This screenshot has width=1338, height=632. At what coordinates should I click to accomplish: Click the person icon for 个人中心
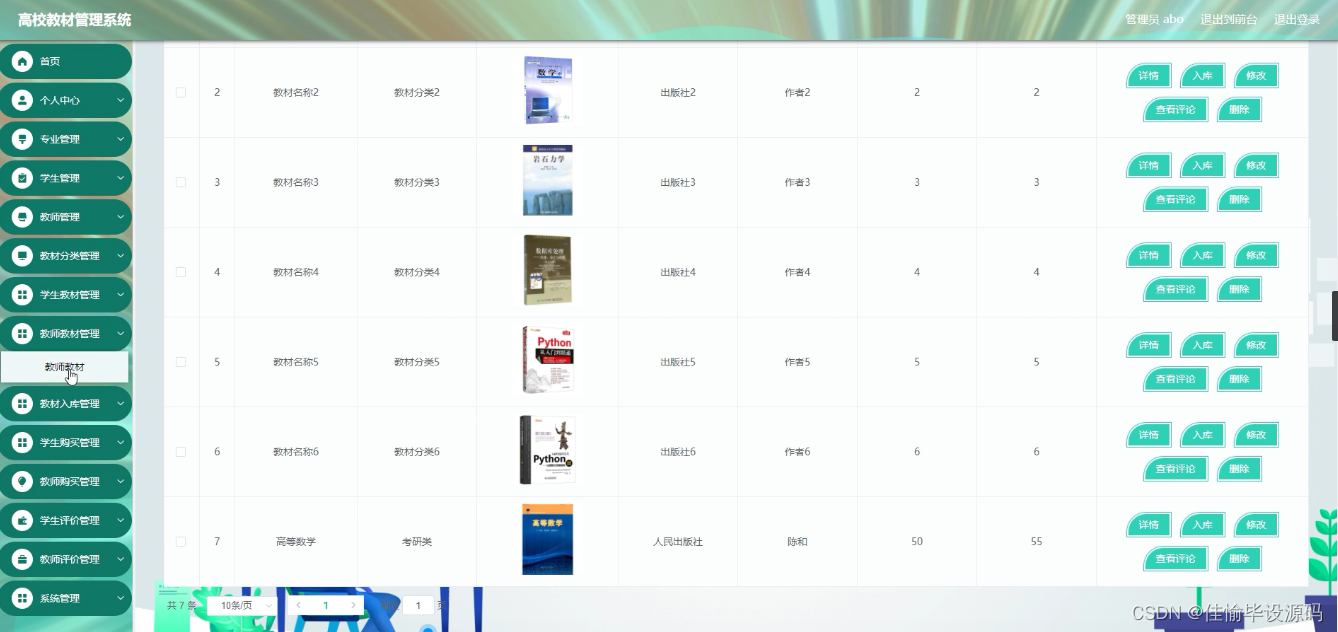pyautogui.click(x=22, y=100)
